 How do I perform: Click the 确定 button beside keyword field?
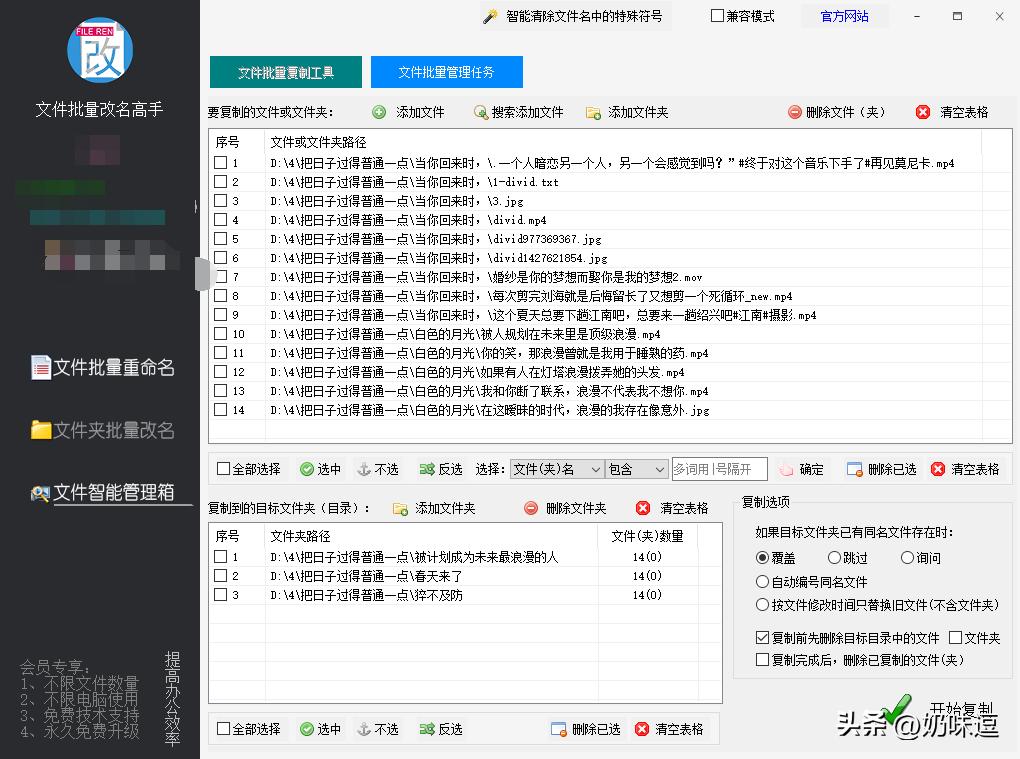point(802,469)
